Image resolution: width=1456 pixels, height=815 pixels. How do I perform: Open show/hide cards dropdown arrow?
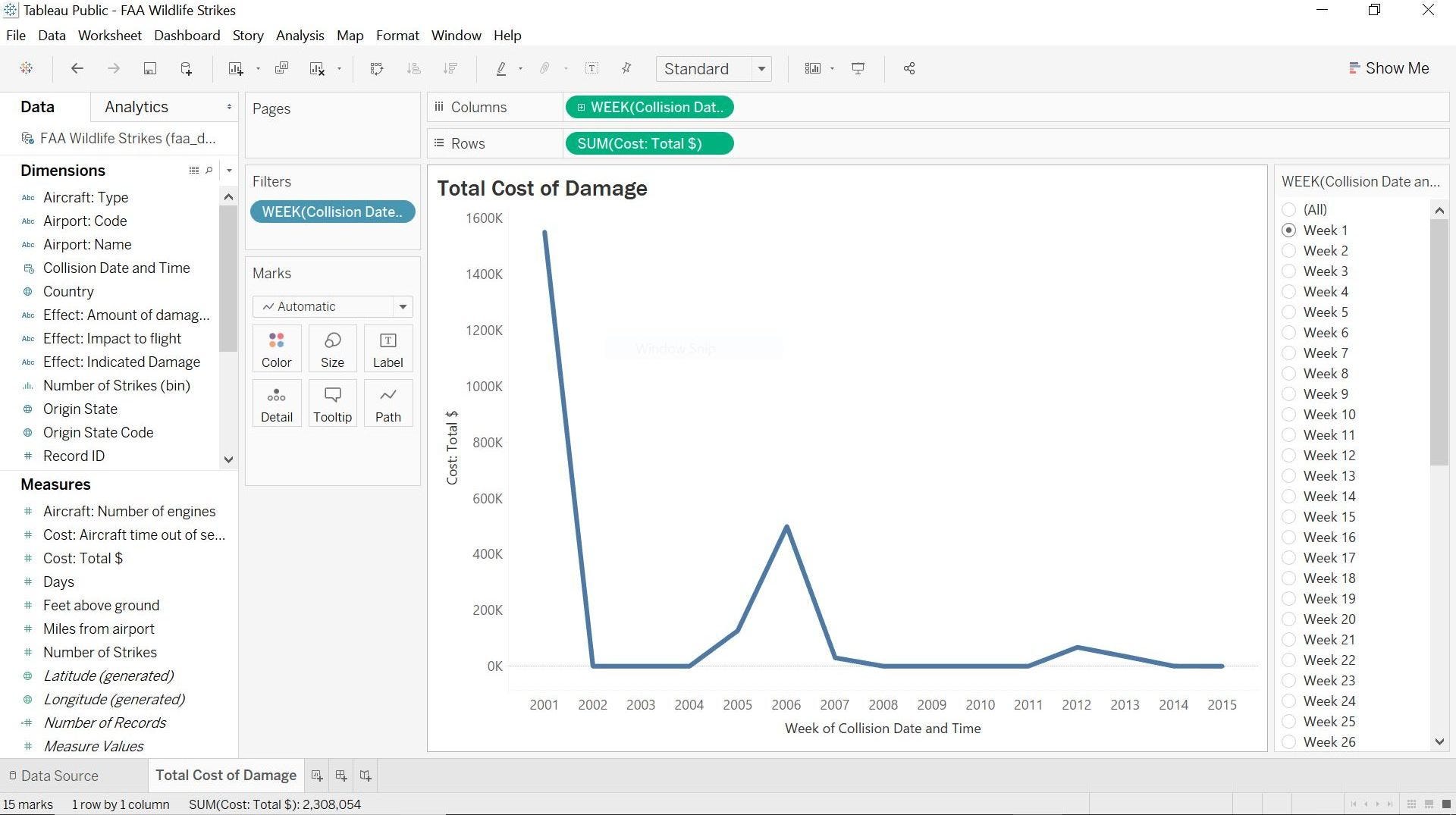click(832, 68)
